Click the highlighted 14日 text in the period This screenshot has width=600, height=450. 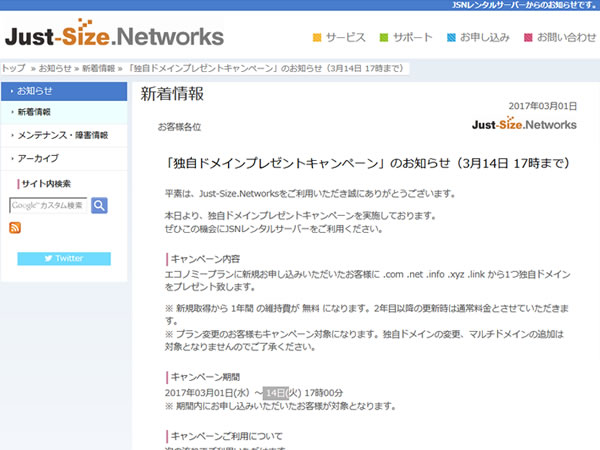click(276, 393)
